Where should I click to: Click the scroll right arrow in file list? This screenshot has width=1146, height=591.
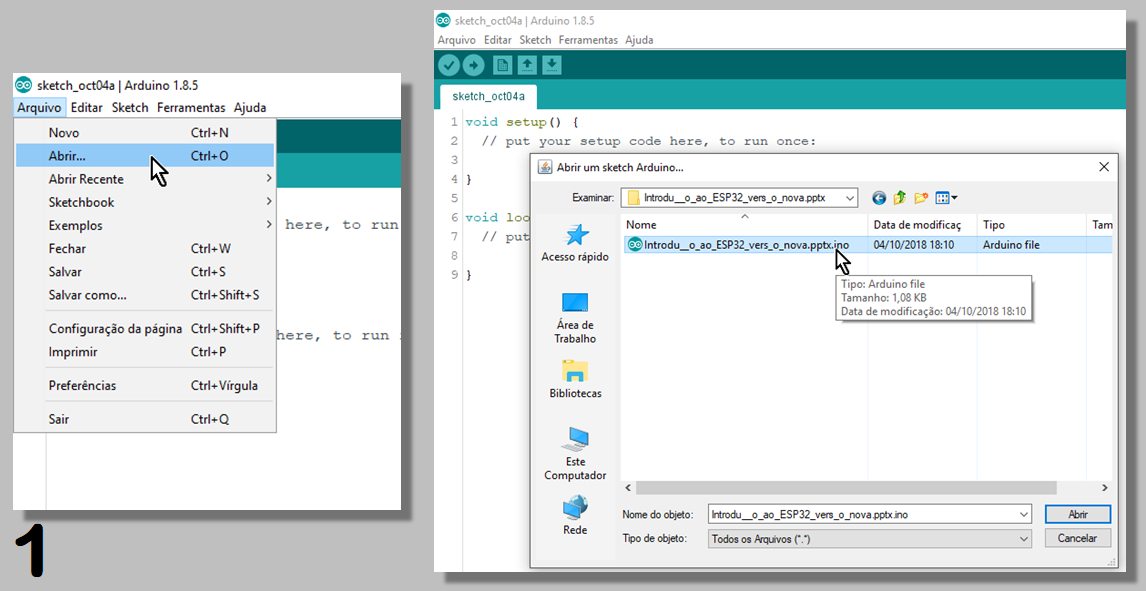[x=1105, y=487]
